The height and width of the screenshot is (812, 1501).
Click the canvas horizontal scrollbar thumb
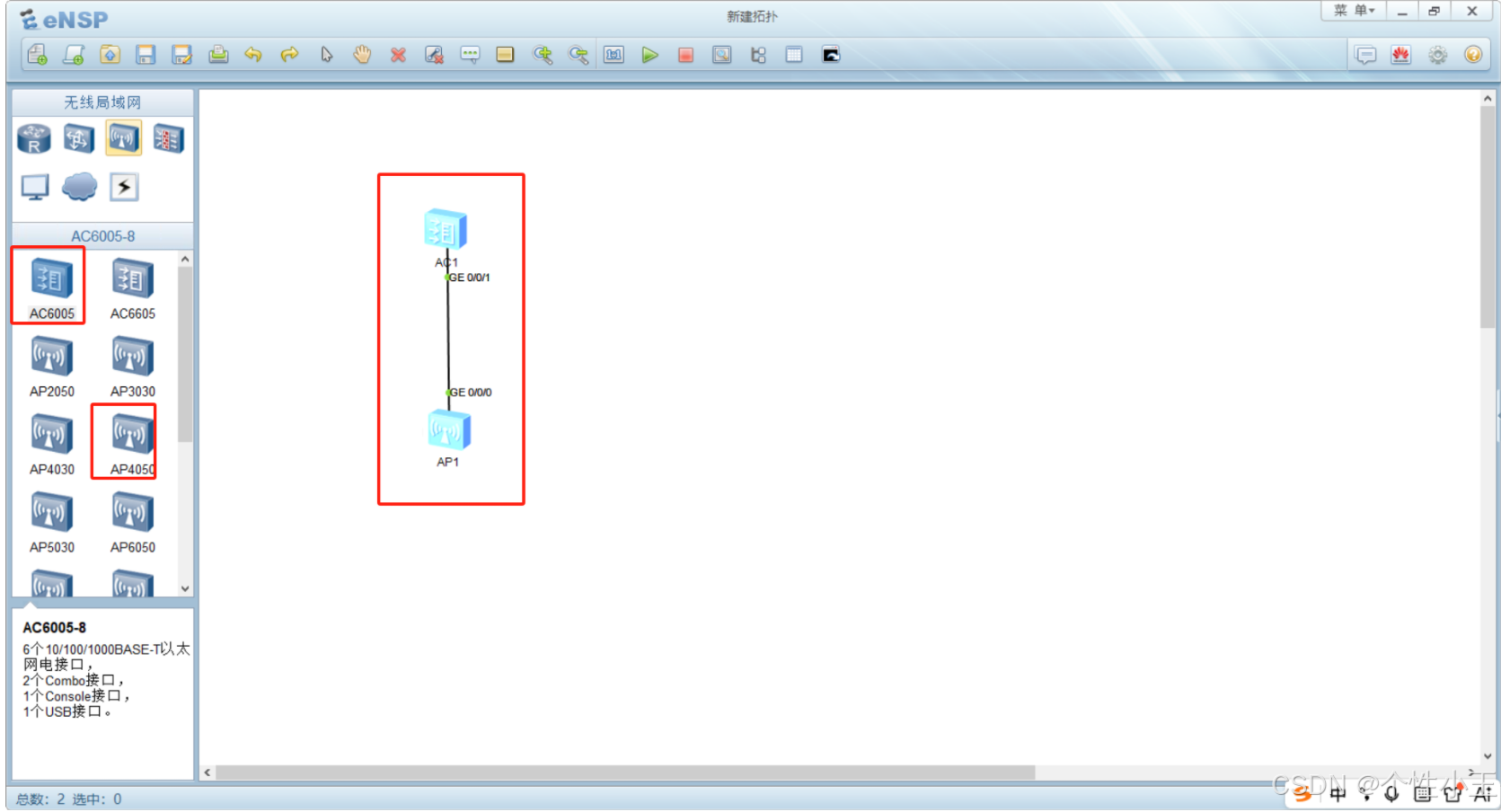(625, 772)
